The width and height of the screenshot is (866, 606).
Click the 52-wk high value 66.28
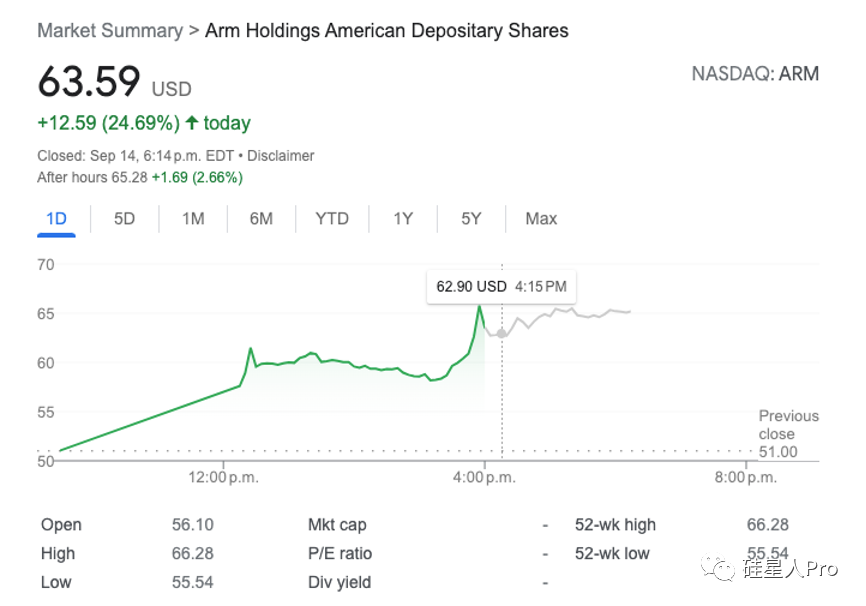[x=767, y=525]
